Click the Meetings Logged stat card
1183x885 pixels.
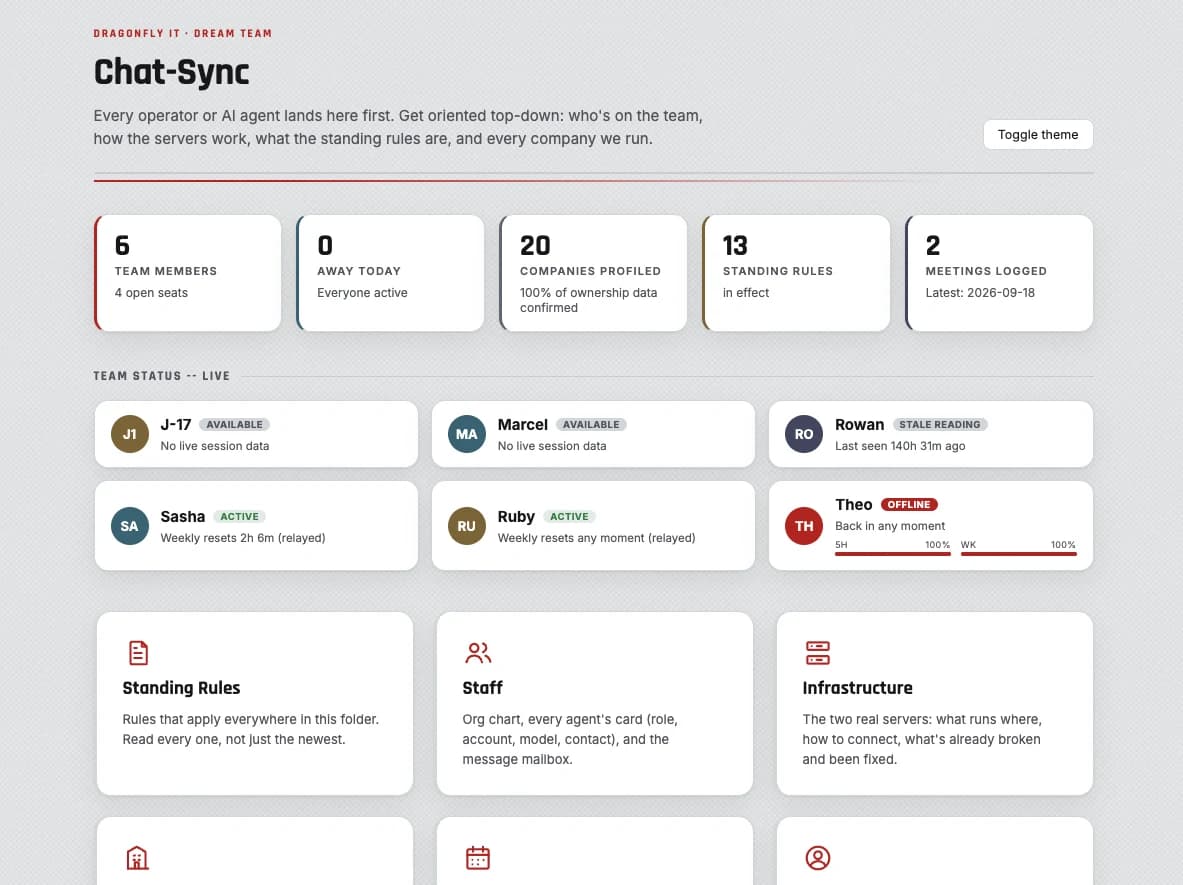tap(999, 273)
